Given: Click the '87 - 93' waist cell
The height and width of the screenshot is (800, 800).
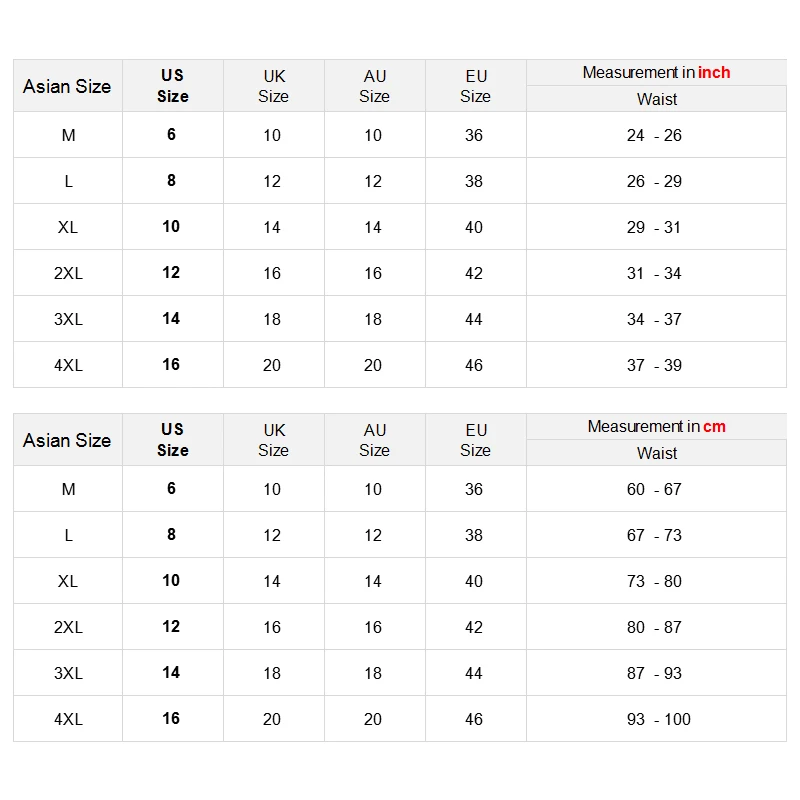Looking at the screenshot, I should pos(655,673).
